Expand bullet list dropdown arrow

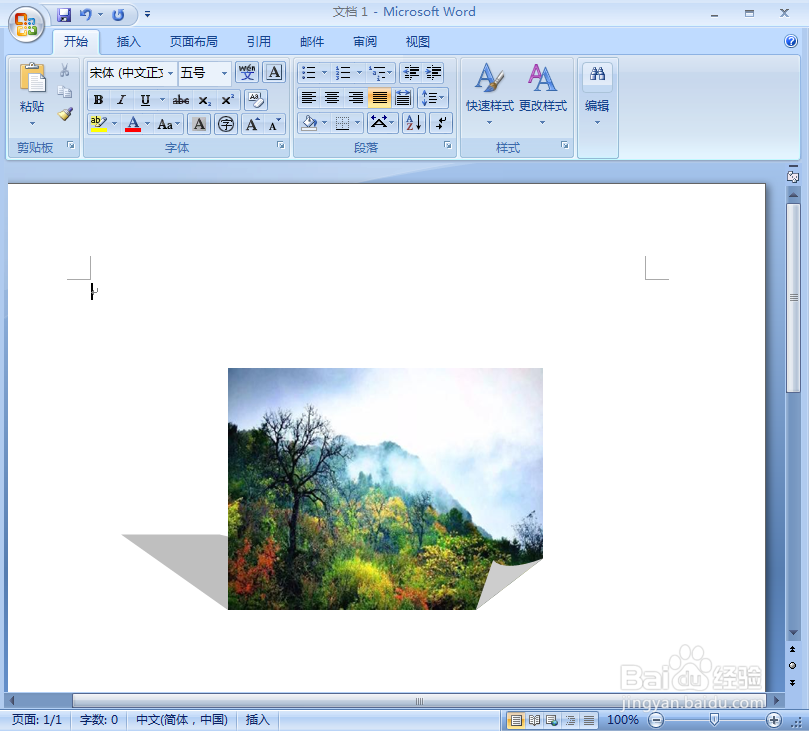click(324, 73)
